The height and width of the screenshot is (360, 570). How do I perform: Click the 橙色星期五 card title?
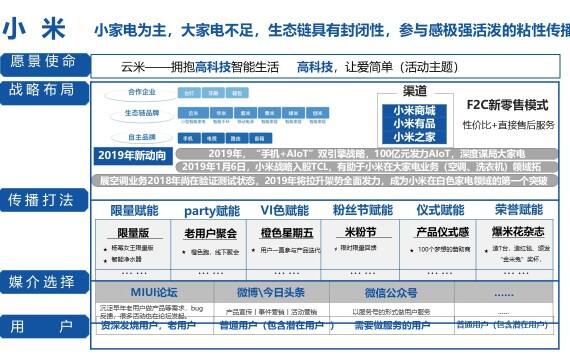(287, 233)
